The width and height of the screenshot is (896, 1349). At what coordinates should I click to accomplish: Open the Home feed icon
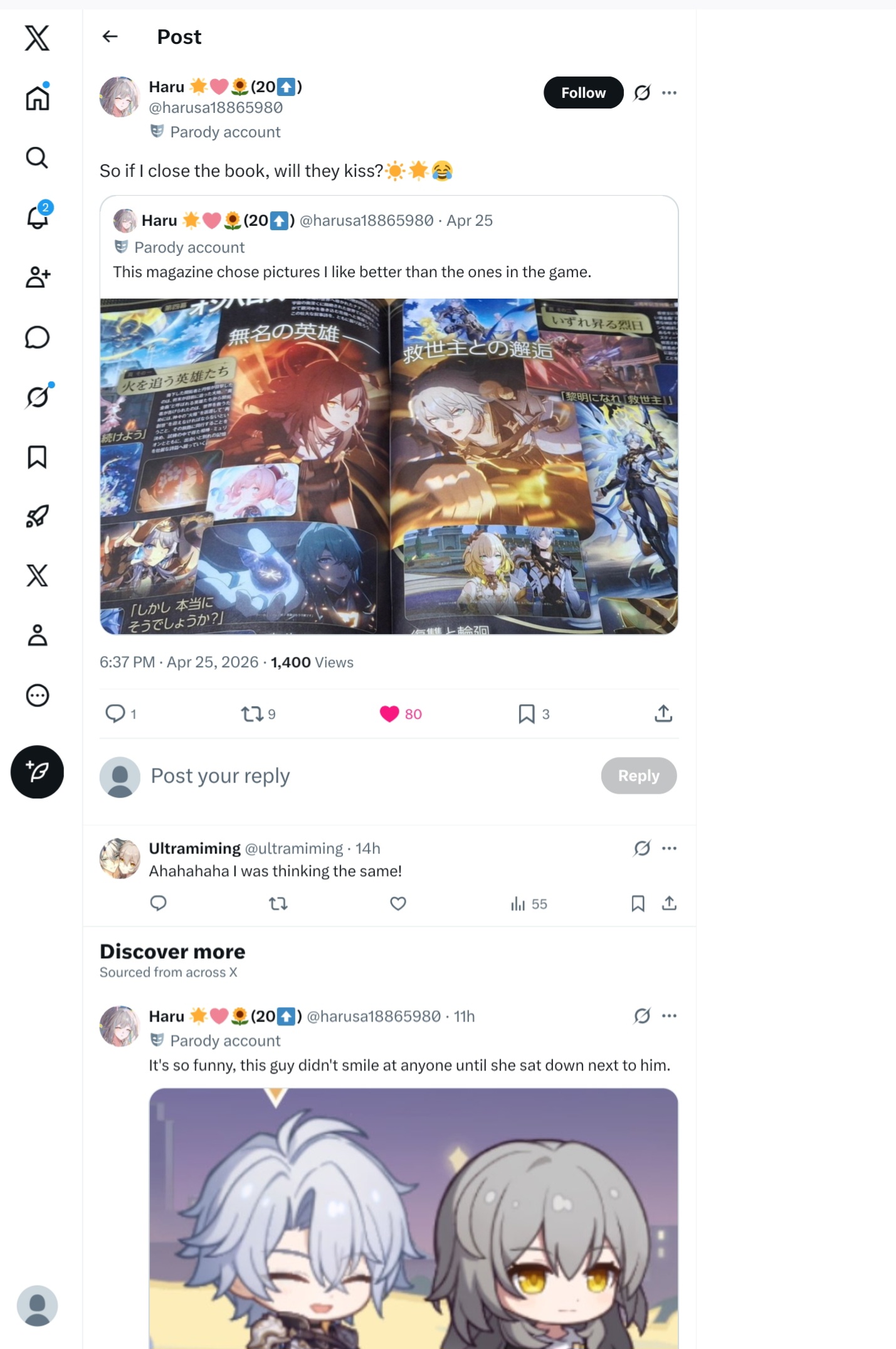(37, 97)
